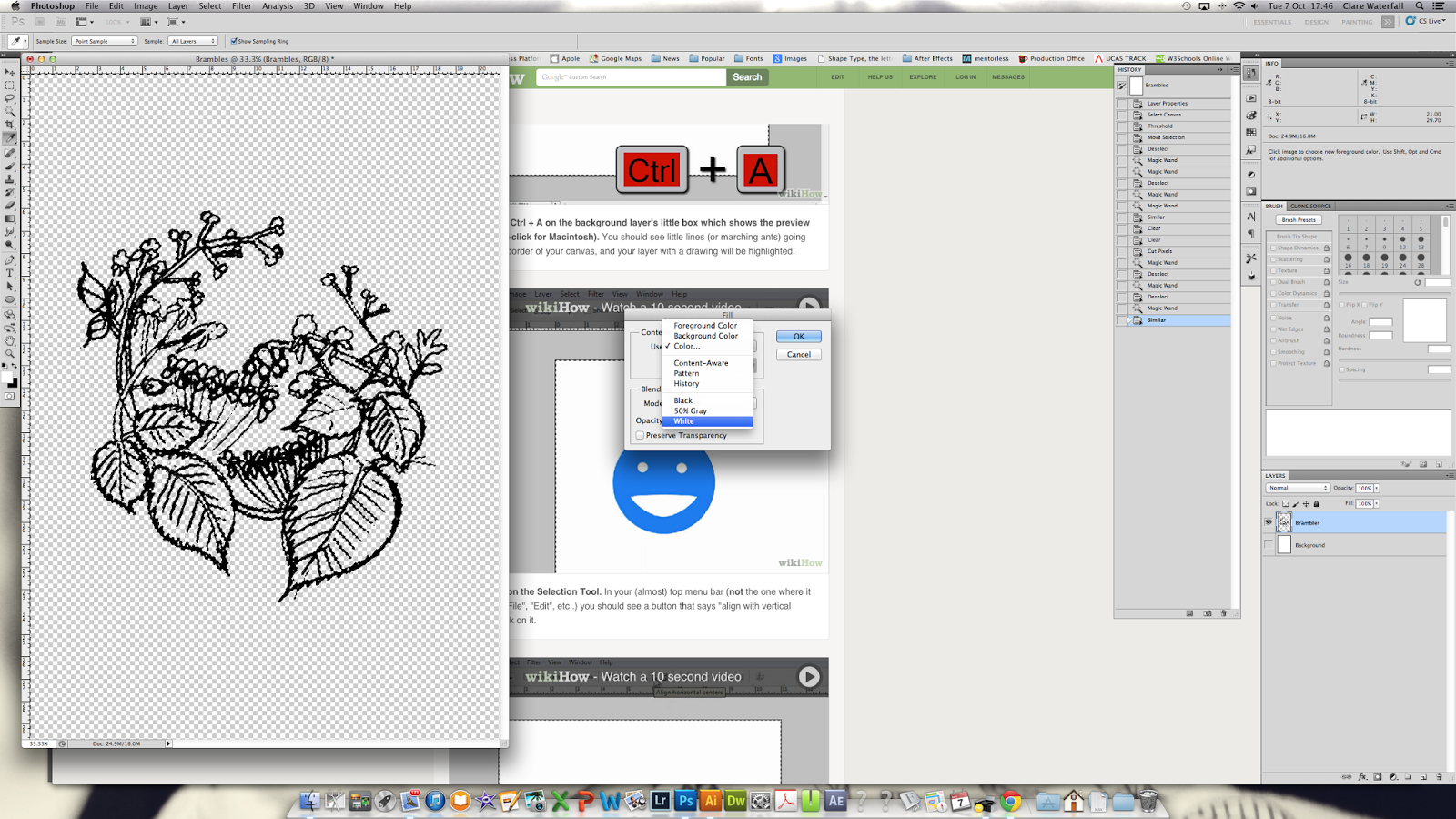Hide the Brambles layer
The image size is (1456, 819).
pos(1269,522)
